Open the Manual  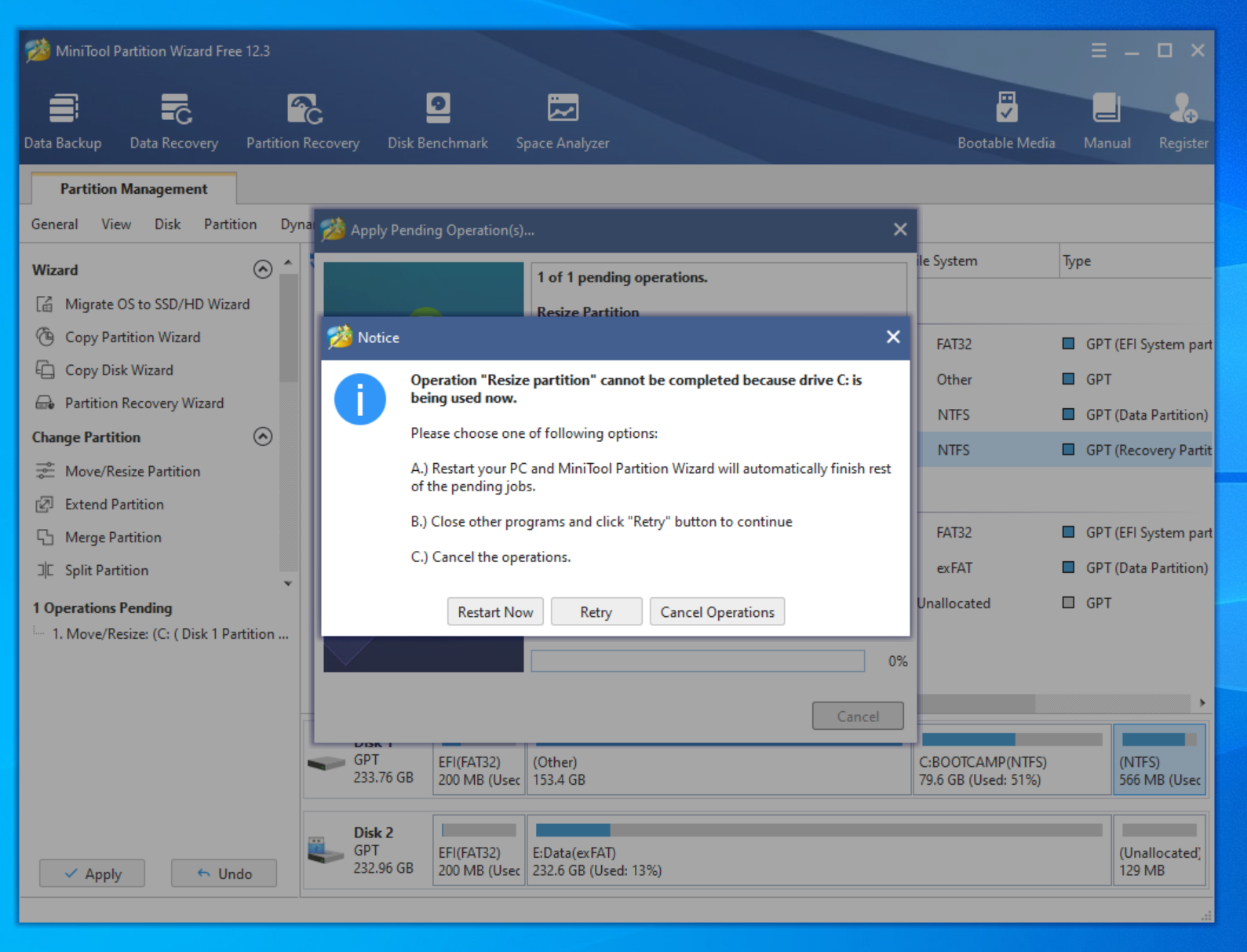coord(1107,121)
